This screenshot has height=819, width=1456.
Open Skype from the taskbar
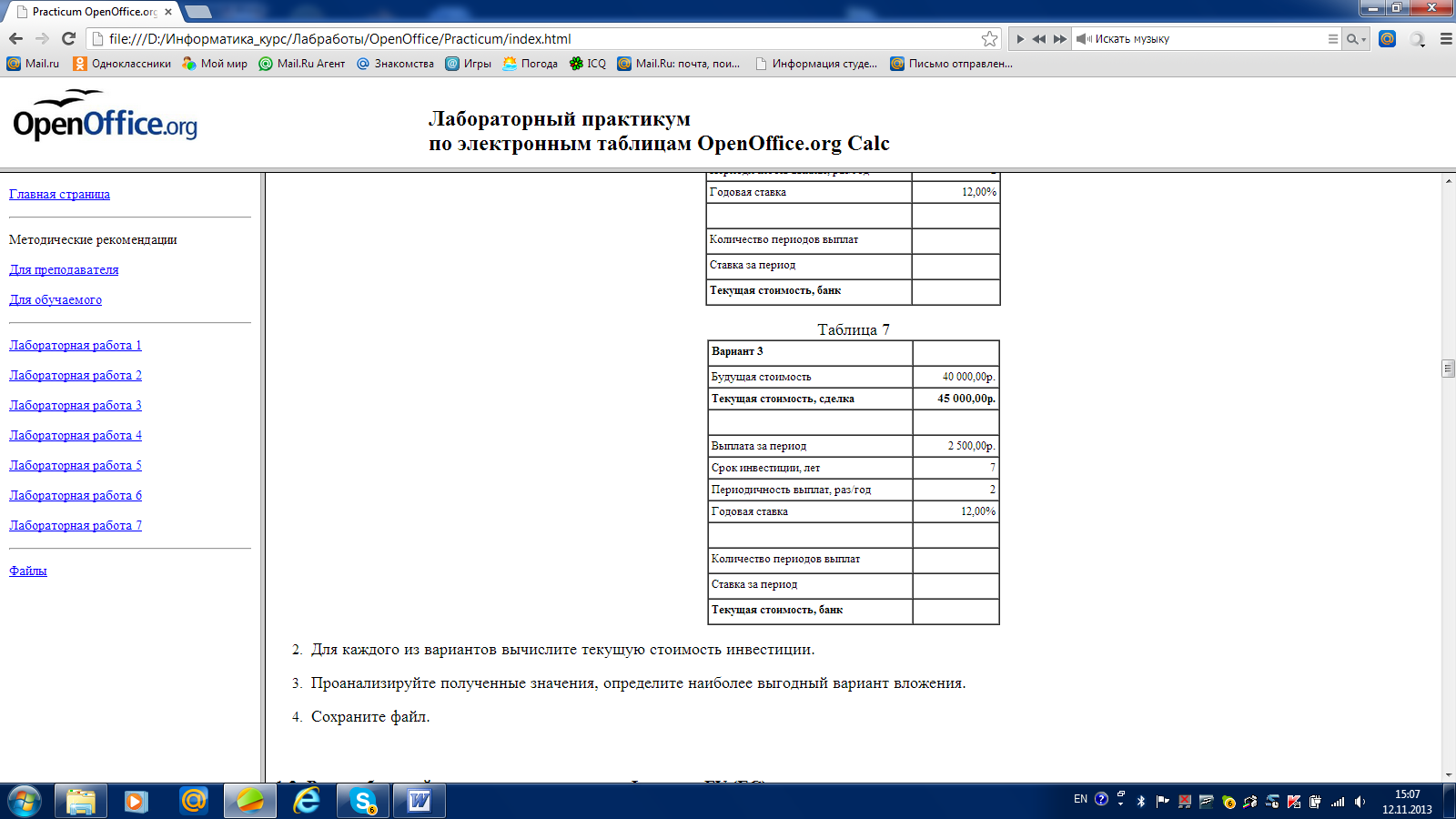(x=363, y=801)
